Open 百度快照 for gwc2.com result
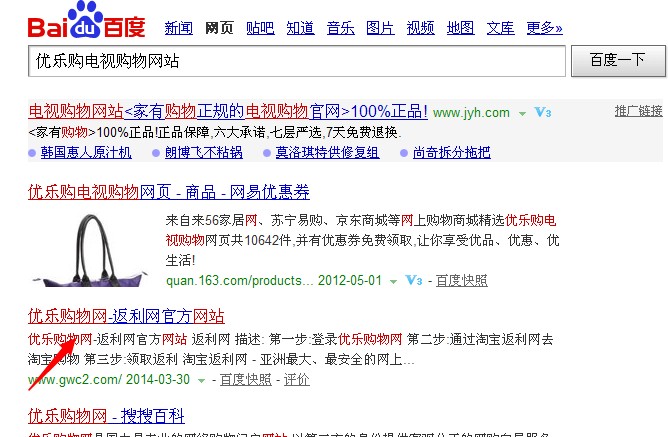Image resolution: width=668 pixels, height=437 pixels. 246,380
